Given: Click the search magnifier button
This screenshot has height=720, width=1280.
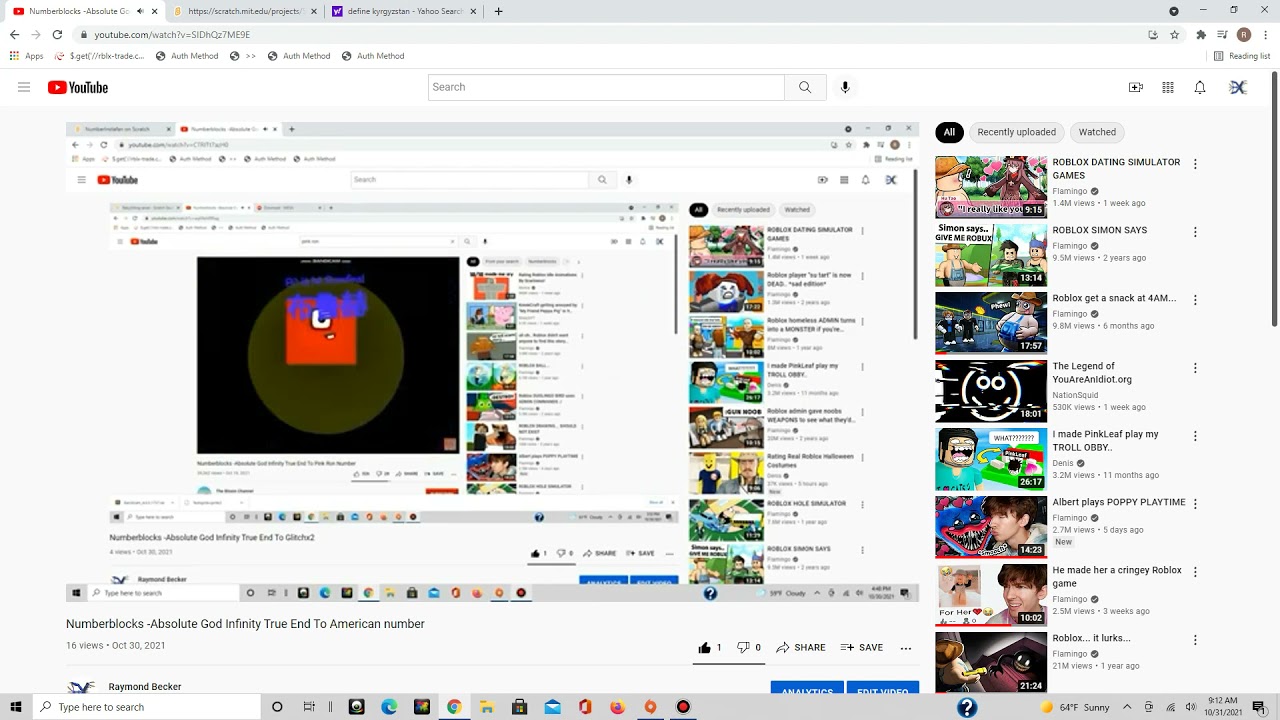Looking at the screenshot, I should coord(805,87).
